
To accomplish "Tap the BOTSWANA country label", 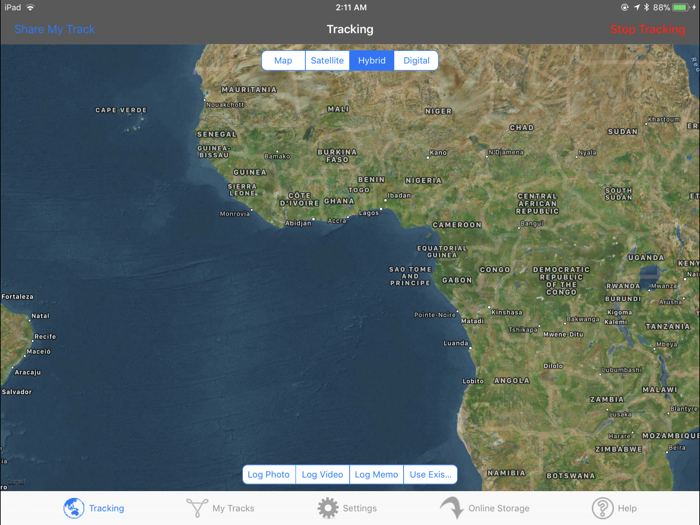I will [x=571, y=476].
